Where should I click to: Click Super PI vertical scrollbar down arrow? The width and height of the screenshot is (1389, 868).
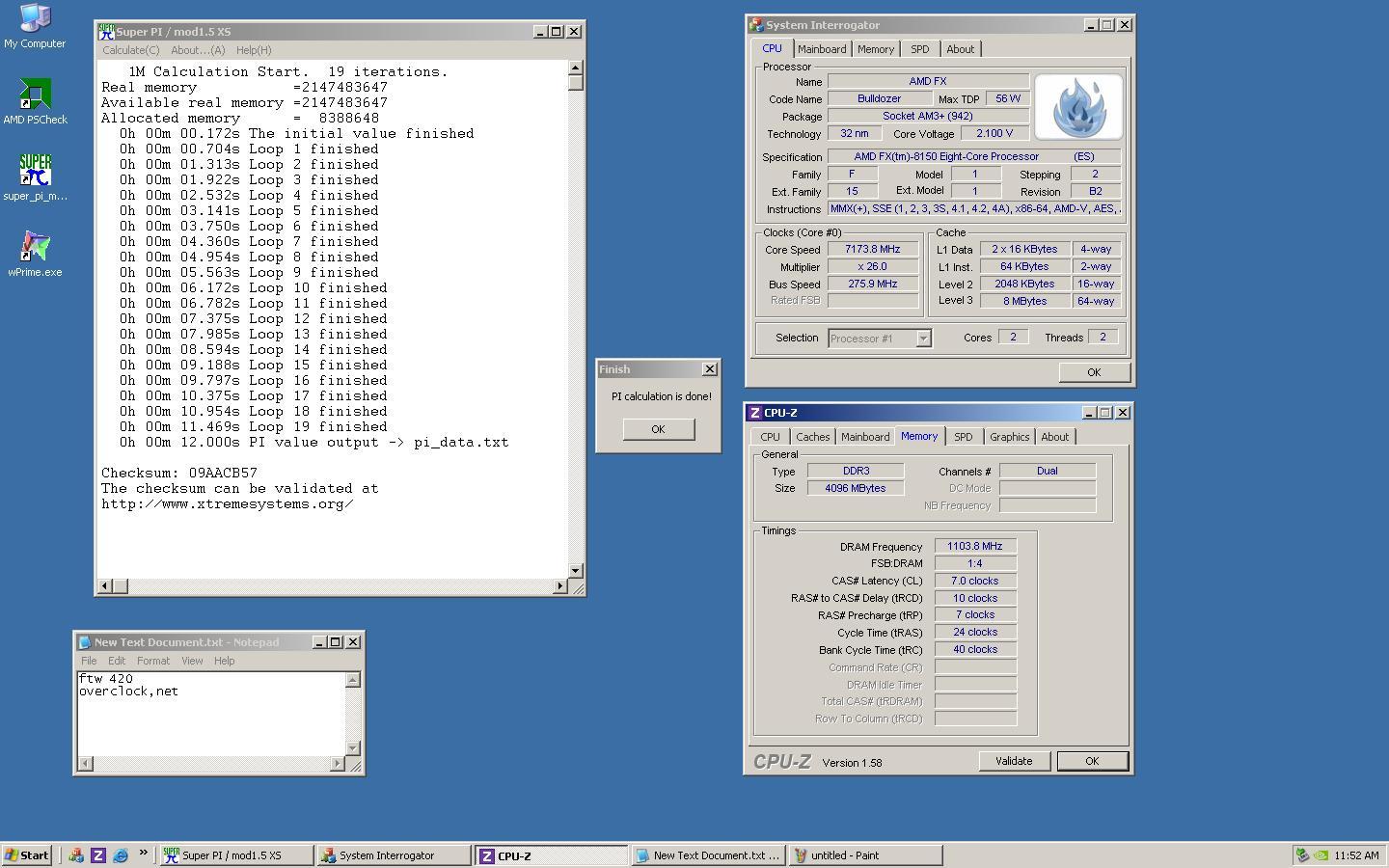(576, 571)
